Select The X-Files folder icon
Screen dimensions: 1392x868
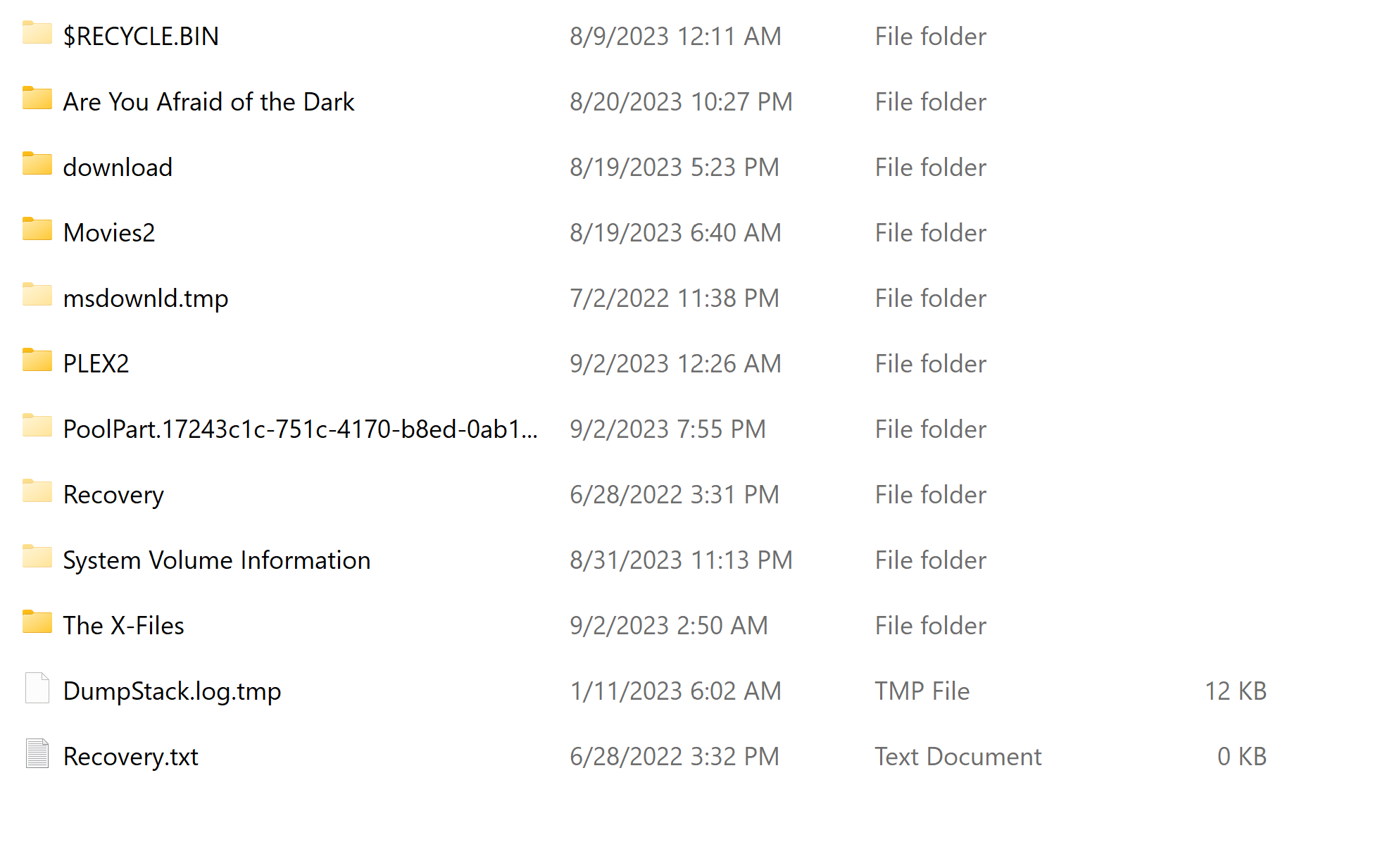tap(37, 623)
